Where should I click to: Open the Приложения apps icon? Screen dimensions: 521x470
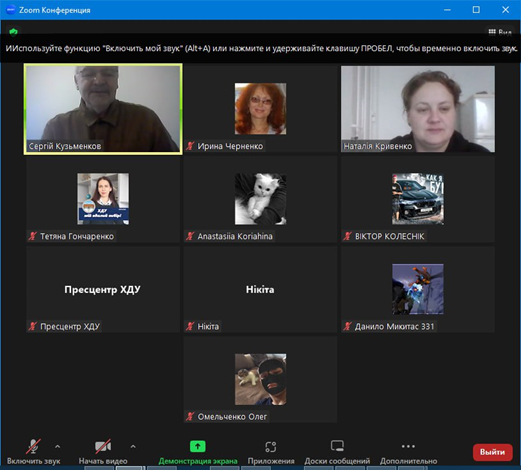(x=271, y=447)
